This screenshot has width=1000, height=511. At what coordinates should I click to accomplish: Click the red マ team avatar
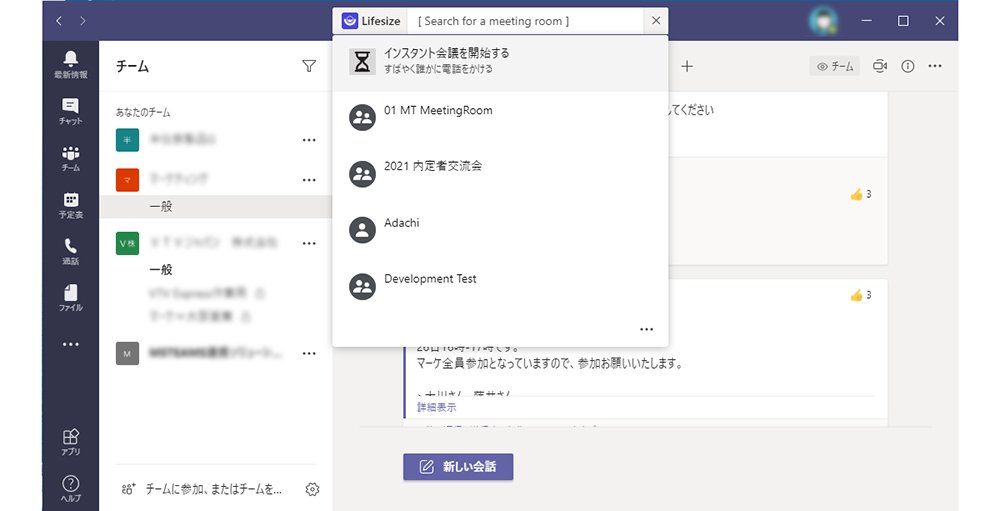click(x=128, y=180)
